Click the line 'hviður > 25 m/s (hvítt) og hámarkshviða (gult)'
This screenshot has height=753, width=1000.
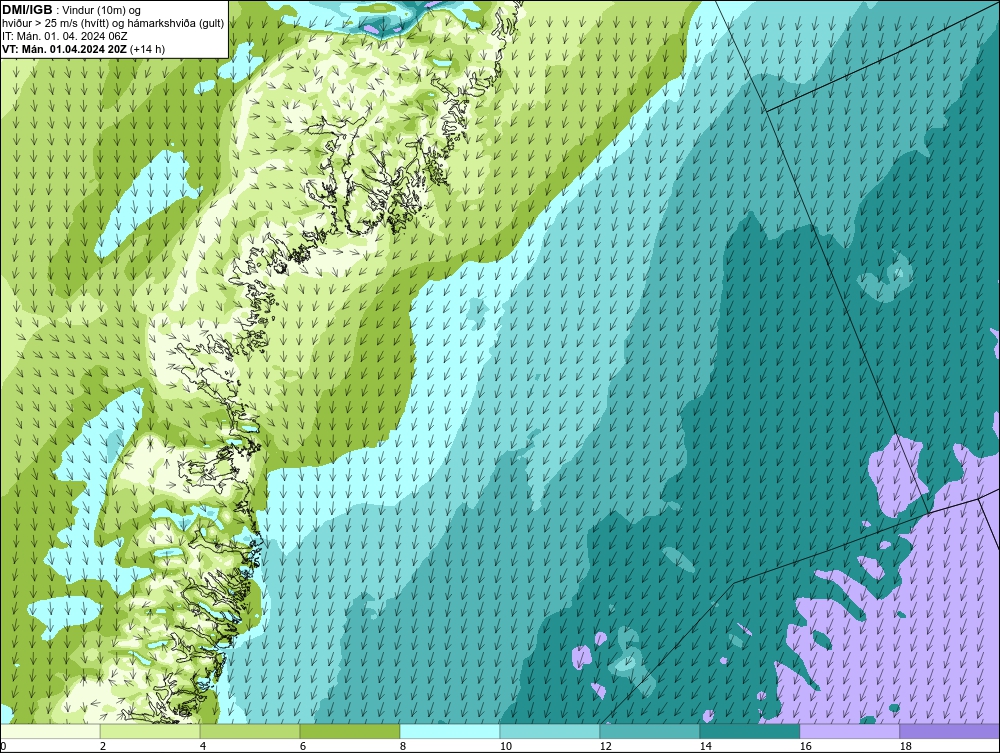click(114, 24)
